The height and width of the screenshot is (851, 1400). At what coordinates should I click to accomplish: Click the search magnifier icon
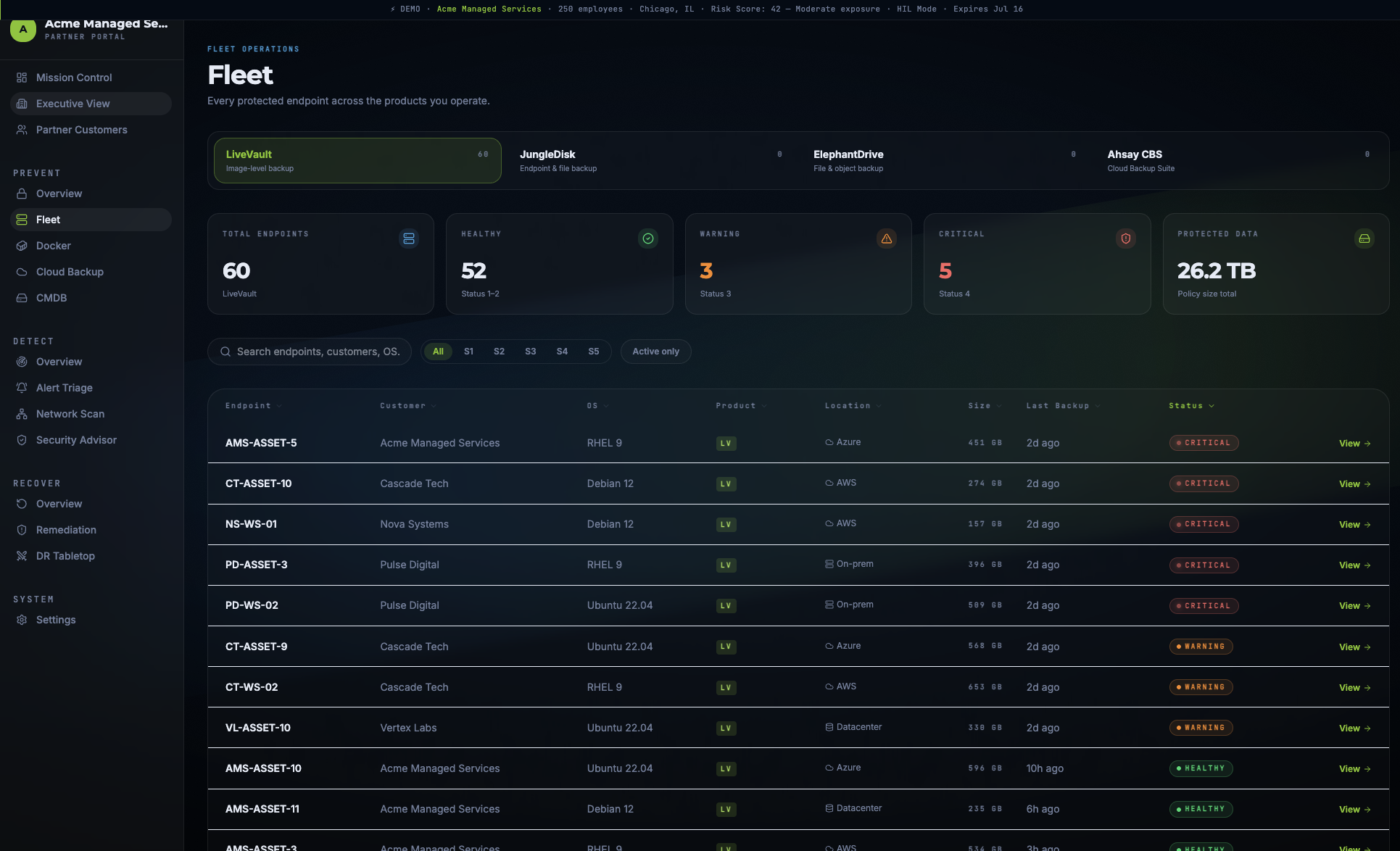pyautogui.click(x=225, y=352)
